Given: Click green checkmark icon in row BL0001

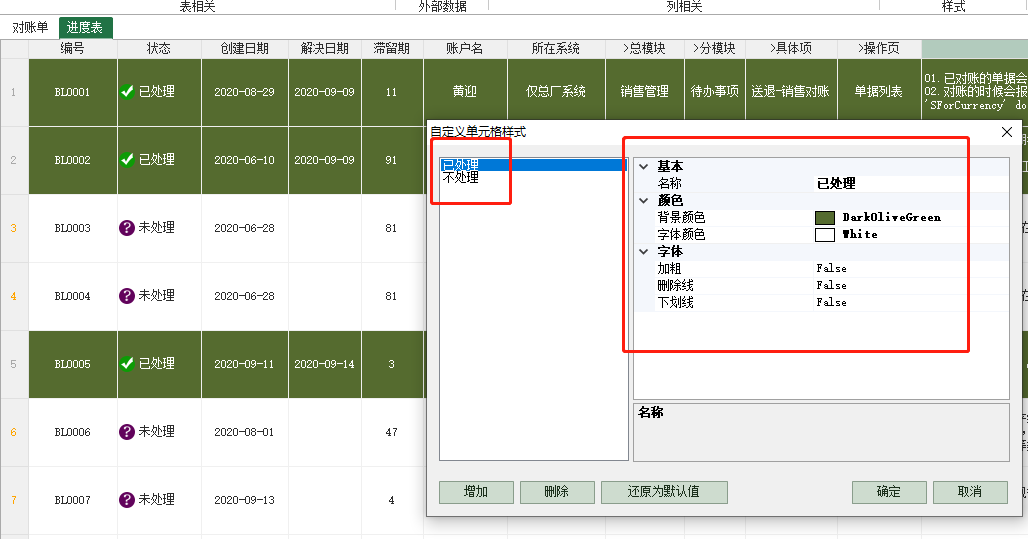Looking at the screenshot, I should (127, 92).
